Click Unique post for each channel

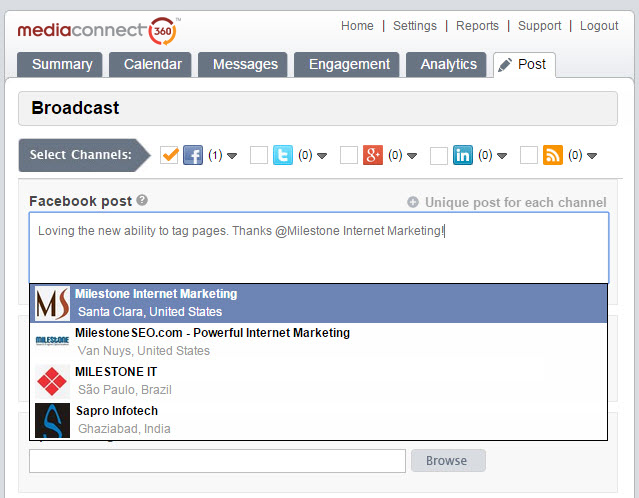(x=516, y=202)
